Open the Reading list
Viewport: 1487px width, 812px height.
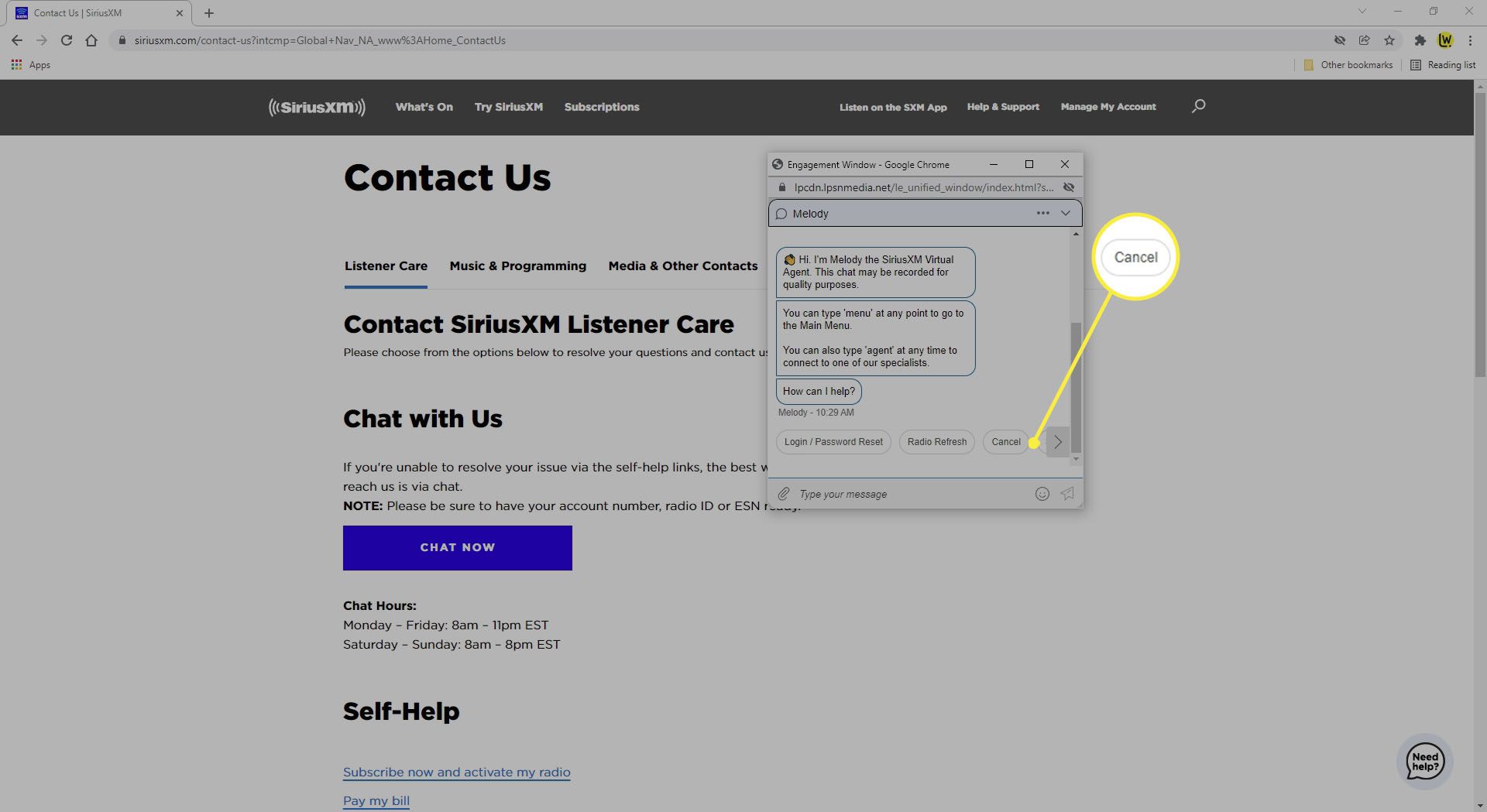(1443, 65)
